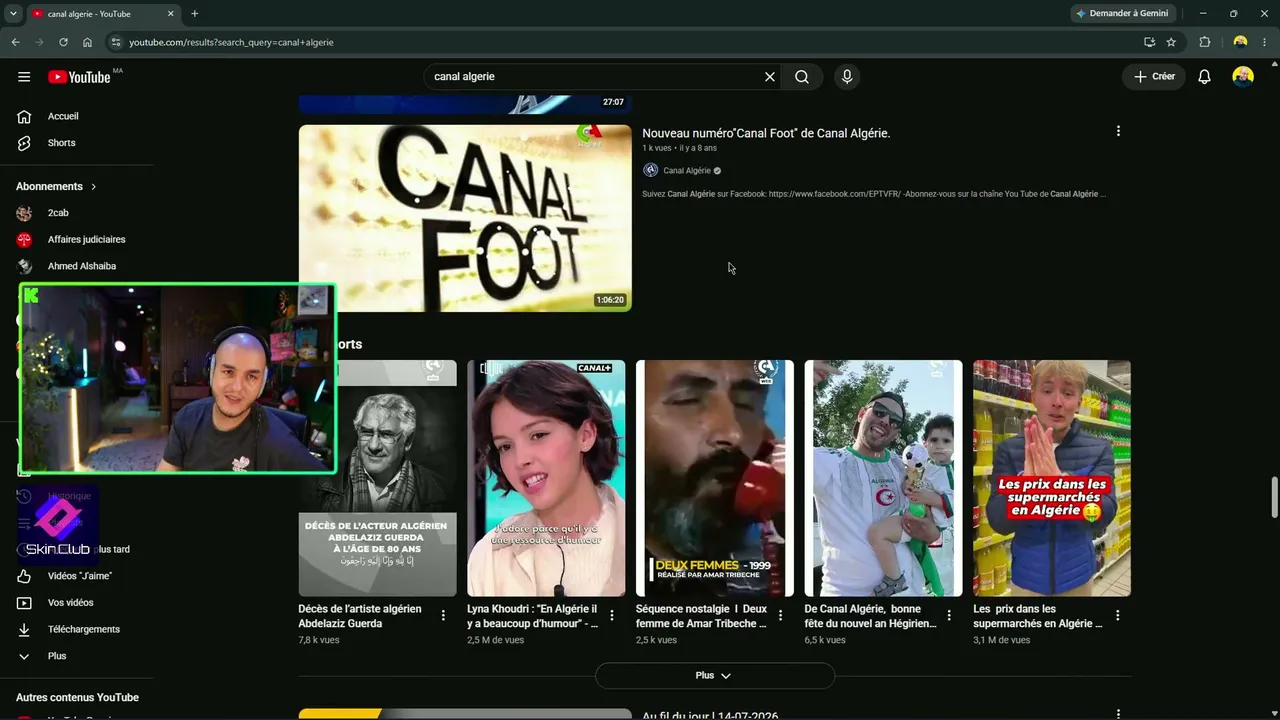Open a new browser tab
The width and height of the screenshot is (1280, 720).
pyautogui.click(x=194, y=14)
